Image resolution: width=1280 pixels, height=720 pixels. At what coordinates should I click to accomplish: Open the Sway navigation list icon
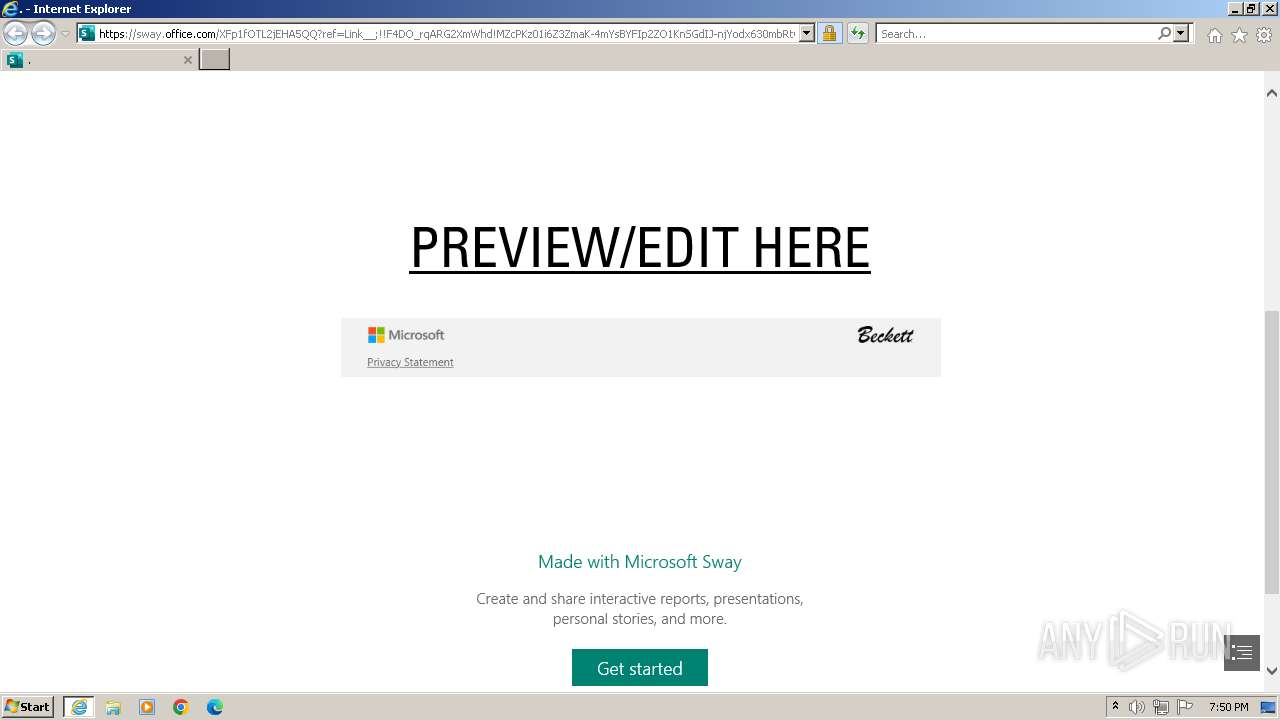[x=1242, y=653]
